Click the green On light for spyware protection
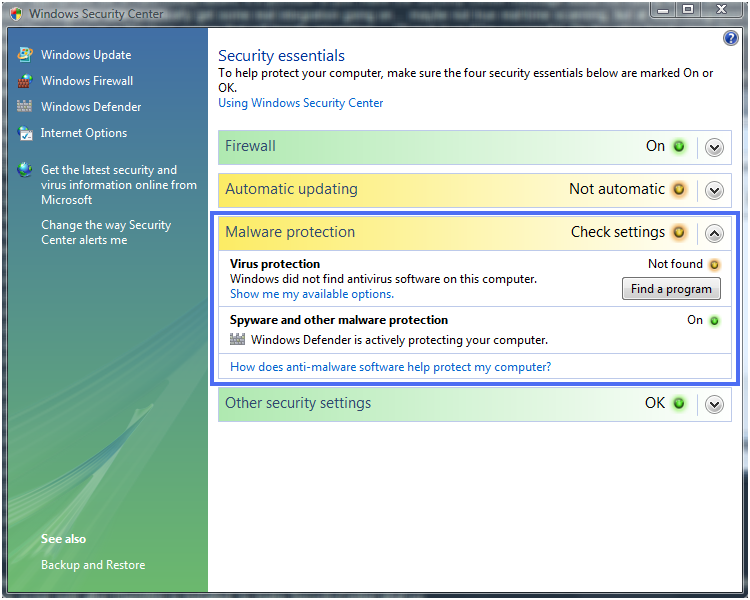Viewport: 750px width, 600px height. click(x=714, y=321)
